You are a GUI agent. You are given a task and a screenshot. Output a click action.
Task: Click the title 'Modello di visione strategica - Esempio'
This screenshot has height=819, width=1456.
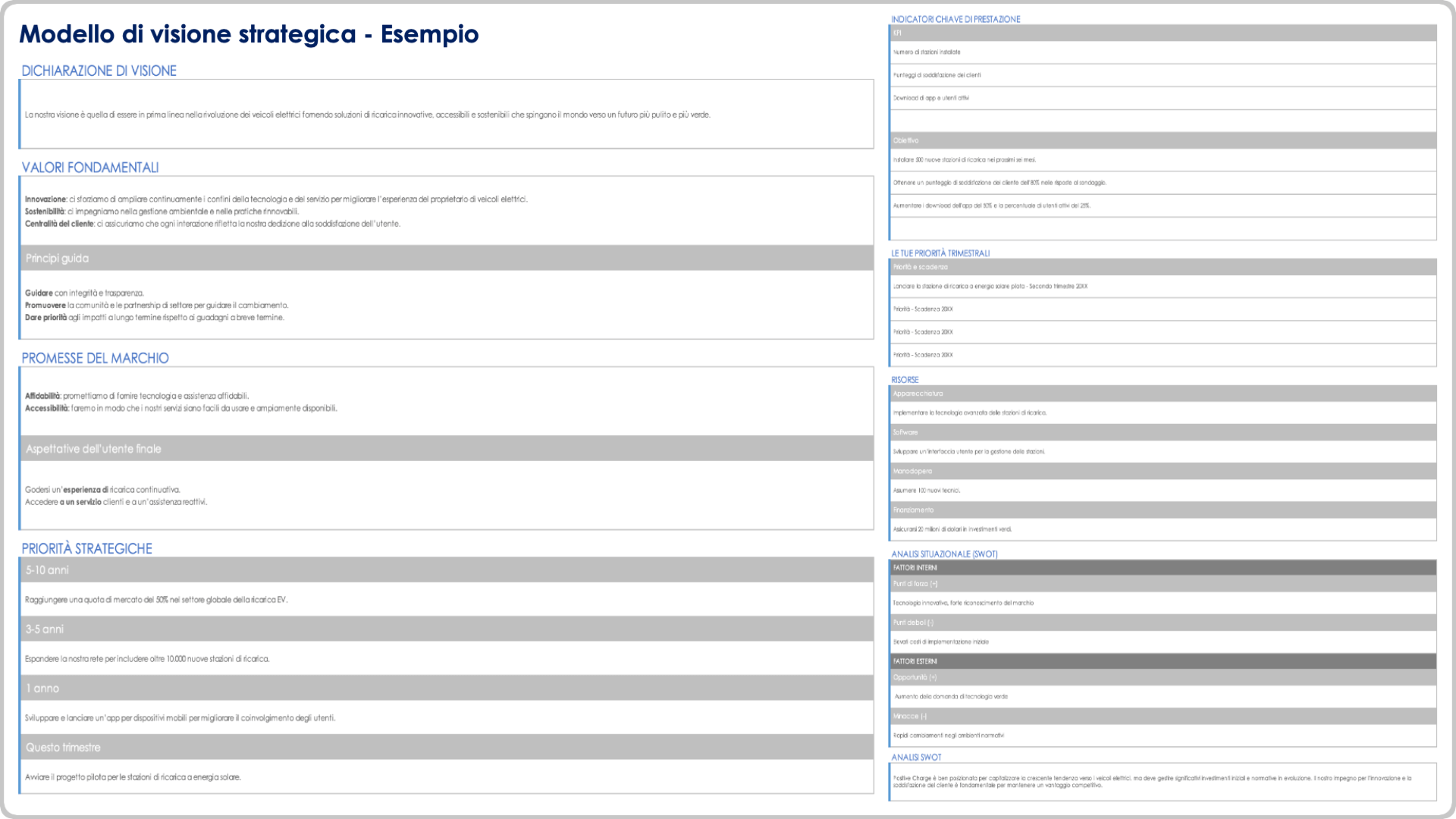(249, 34)
